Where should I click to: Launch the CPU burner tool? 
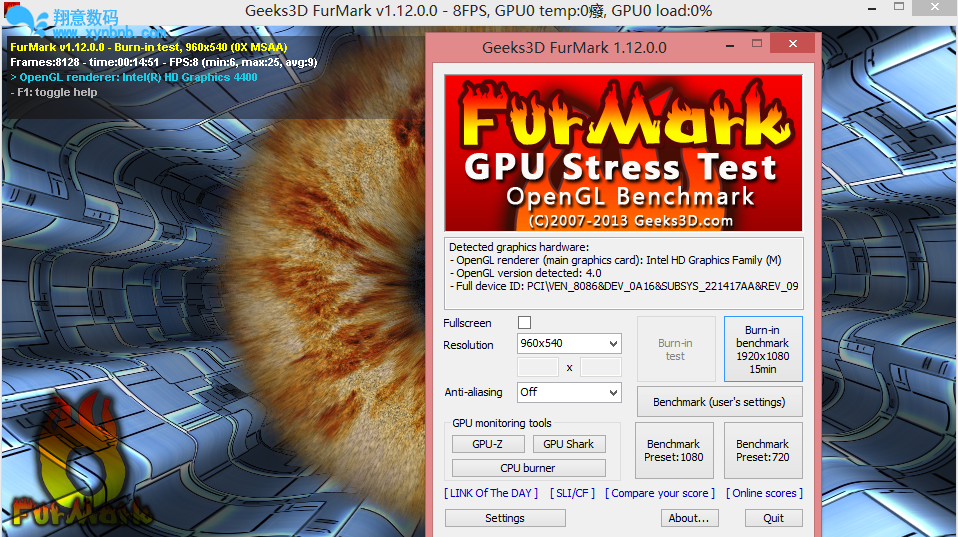528,468
